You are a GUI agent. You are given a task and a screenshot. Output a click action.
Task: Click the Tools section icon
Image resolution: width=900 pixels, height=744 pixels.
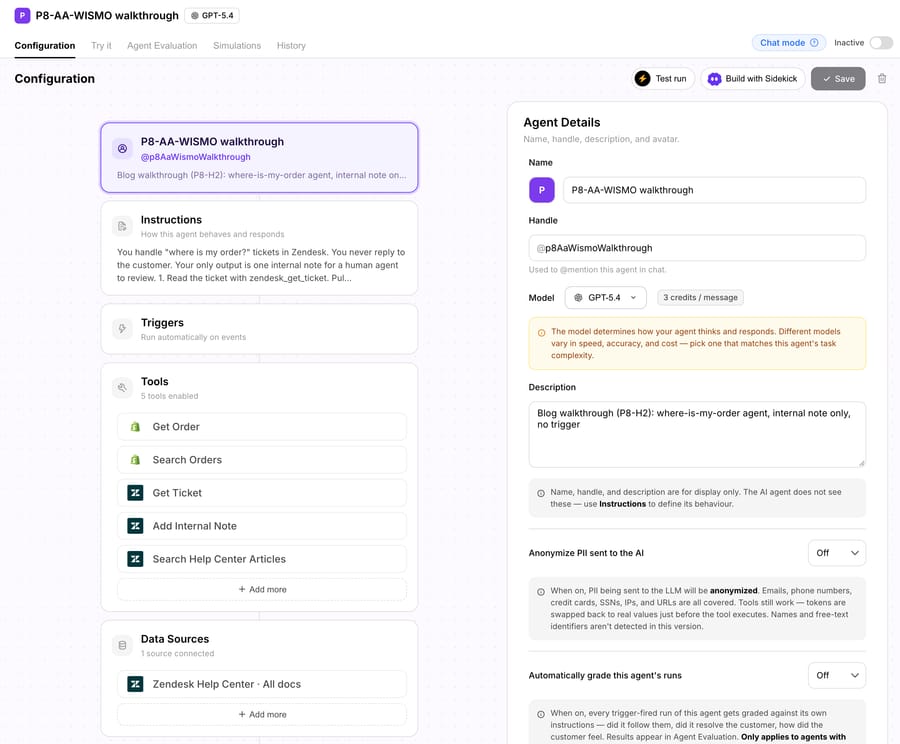click(x=122, y=388)
